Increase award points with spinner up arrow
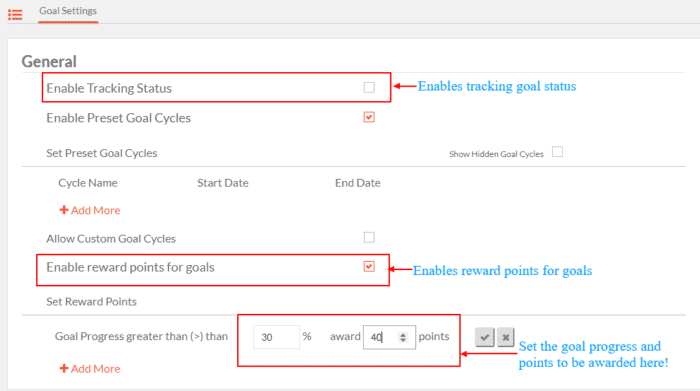This screenshot has width=700, height=391. [403, 334]
